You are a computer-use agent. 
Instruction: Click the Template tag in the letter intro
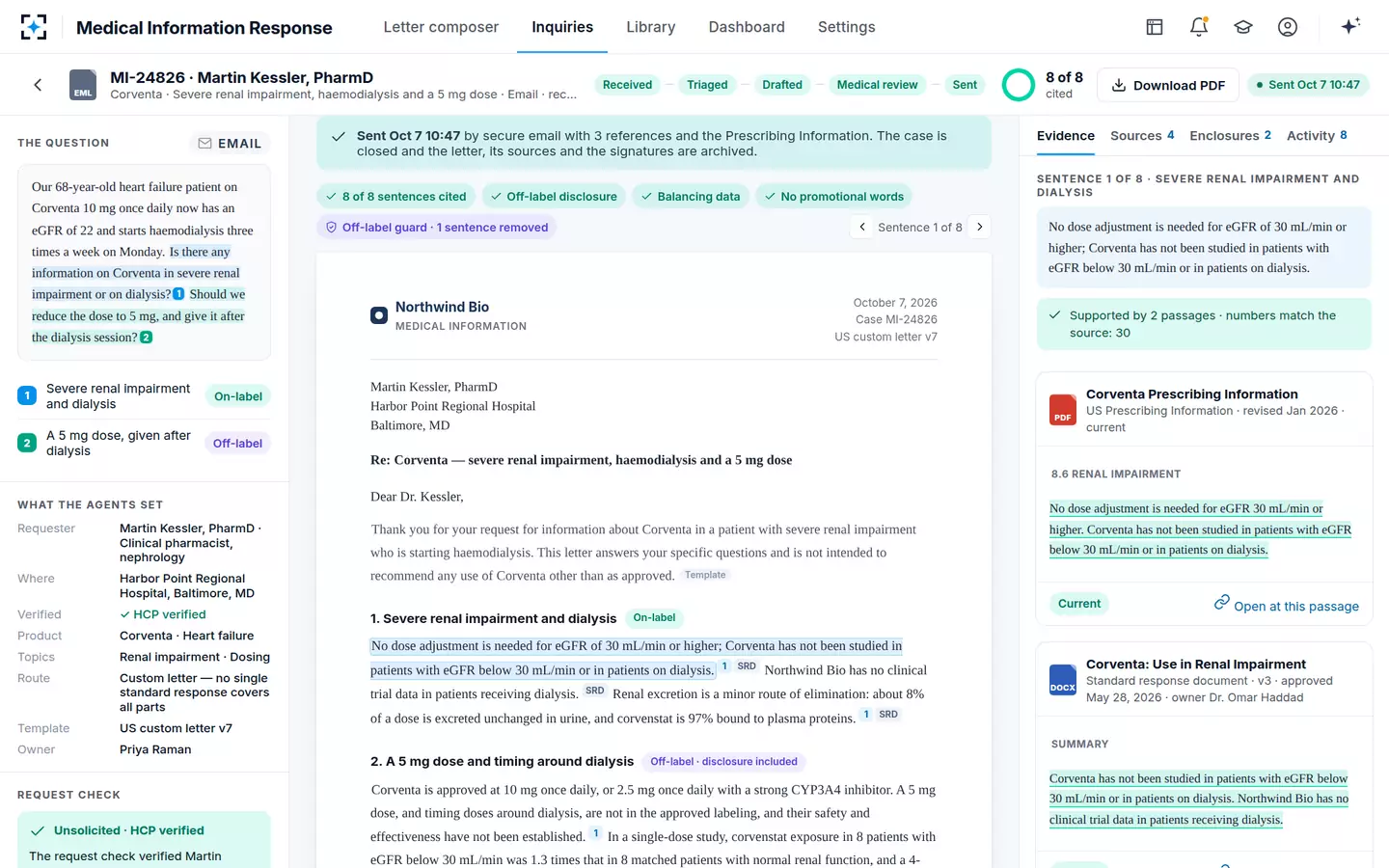coord(705,575)
